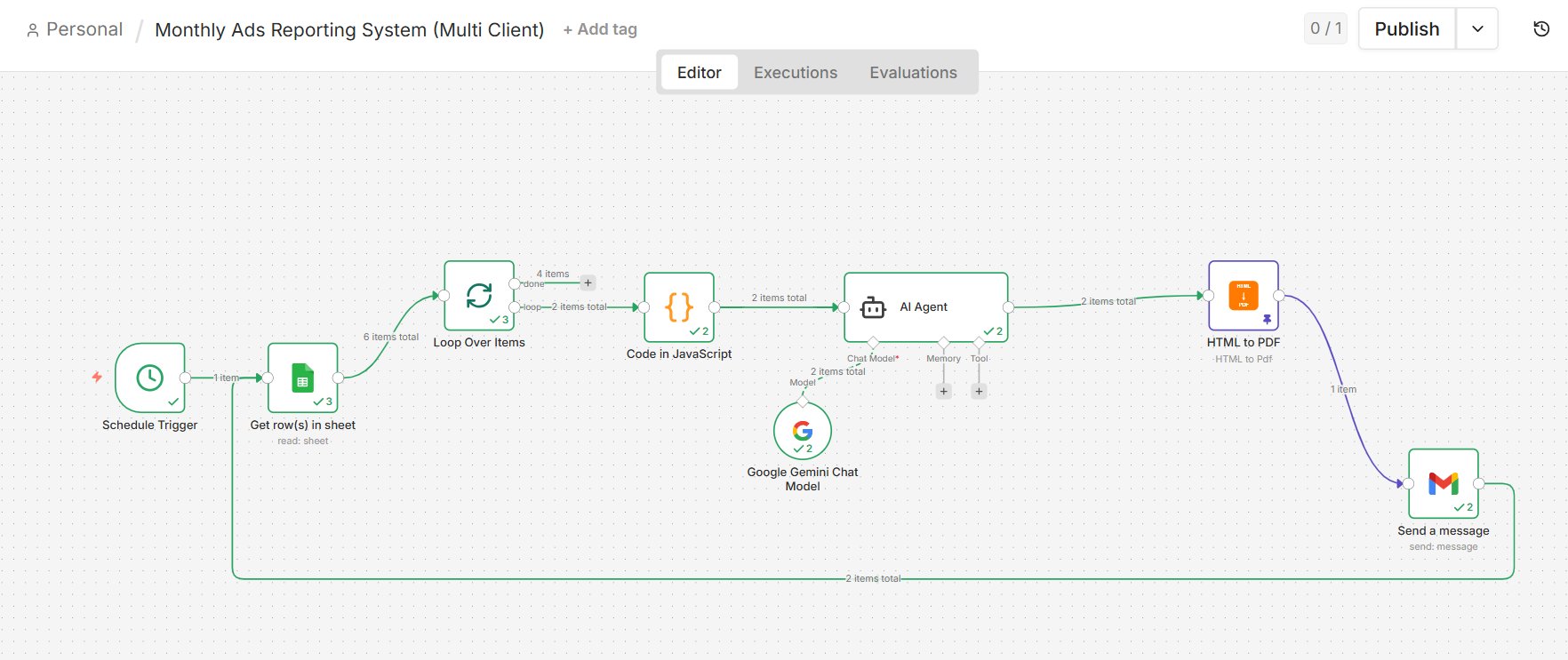Rename workflow title Monthly Ads Reporting System
Screen dimensions: 1568x660
coord(349,29)
